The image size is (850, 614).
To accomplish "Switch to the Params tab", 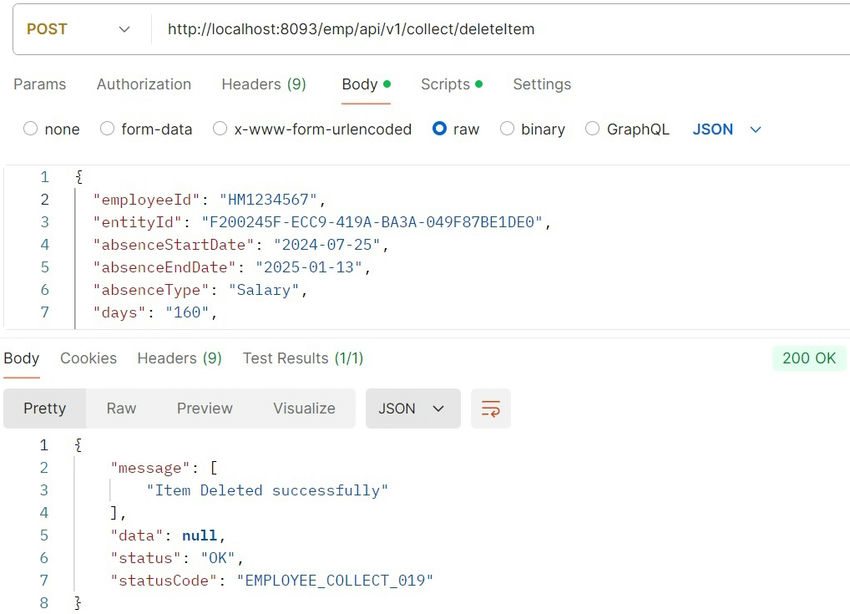I will pos(40,84).
